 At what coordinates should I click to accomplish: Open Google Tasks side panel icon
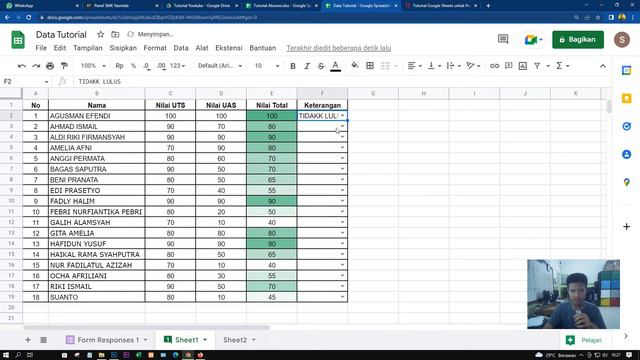626,127
